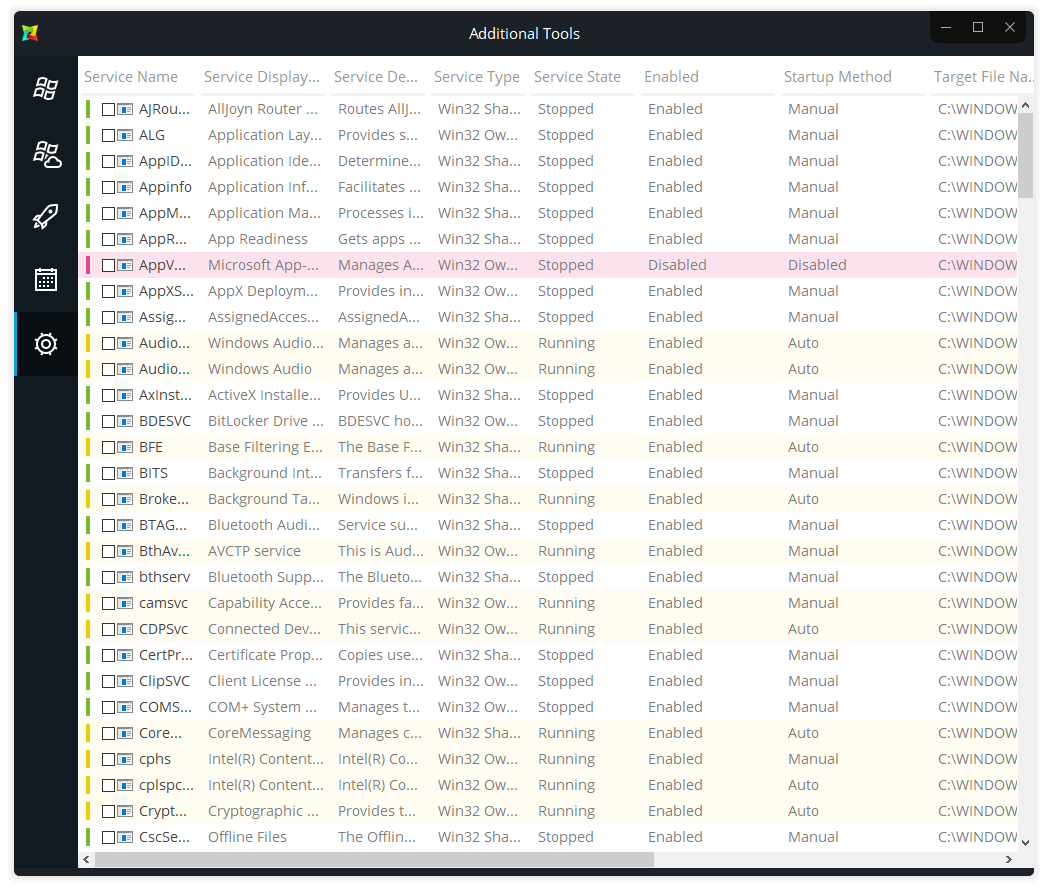Tick the checkbox for AJRou... service
The width and height of the screenshot is (1046, 889).
(108, 109)
